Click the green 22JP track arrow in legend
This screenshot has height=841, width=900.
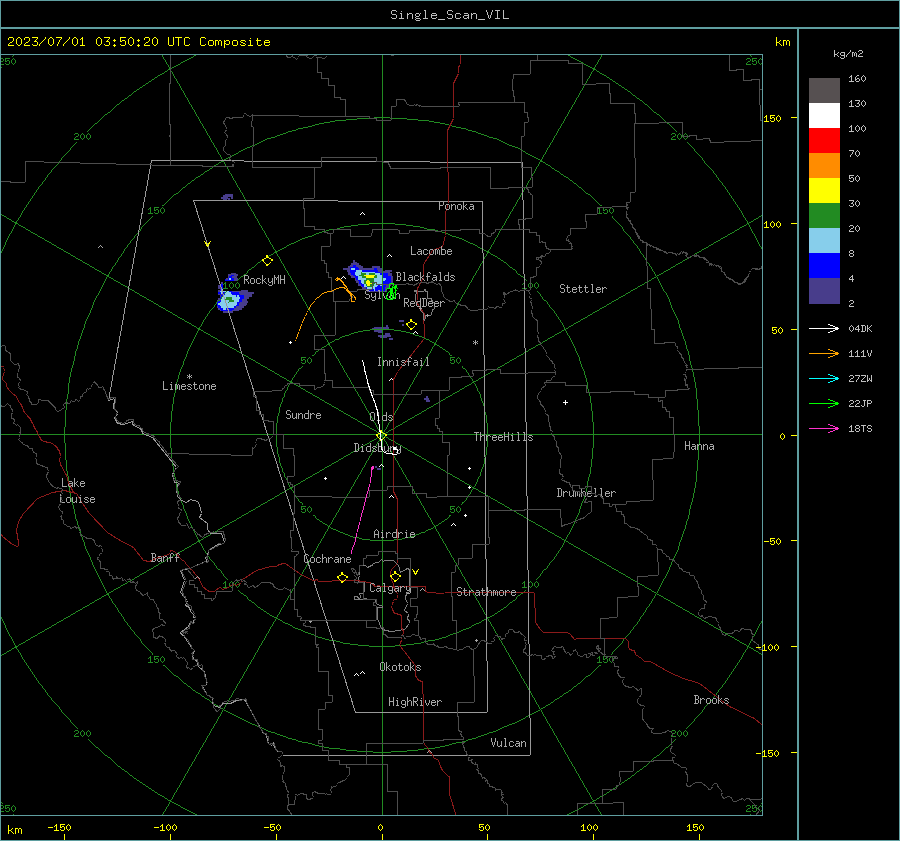824,404
